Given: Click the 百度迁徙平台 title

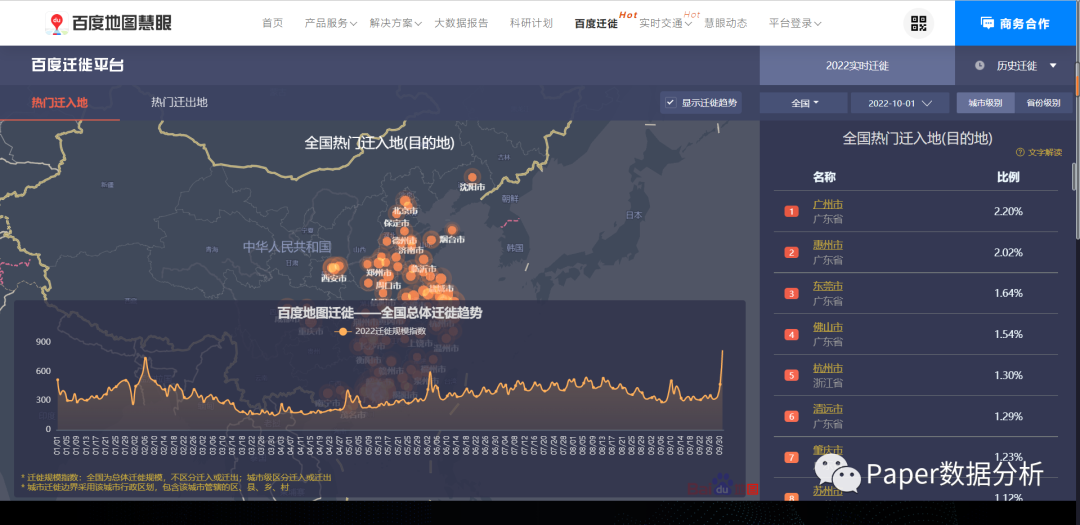Looking at the screenshot, I should (x=78, y=65).
